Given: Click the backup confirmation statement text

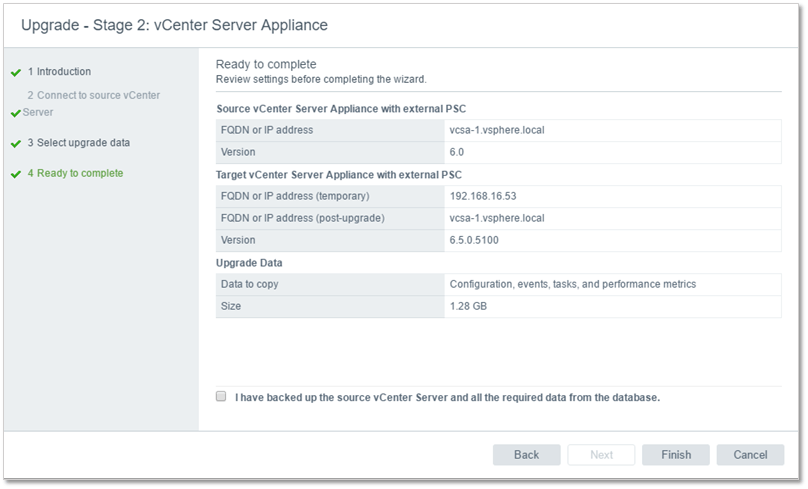Looking at the screenshot, I should coord(447,397).
